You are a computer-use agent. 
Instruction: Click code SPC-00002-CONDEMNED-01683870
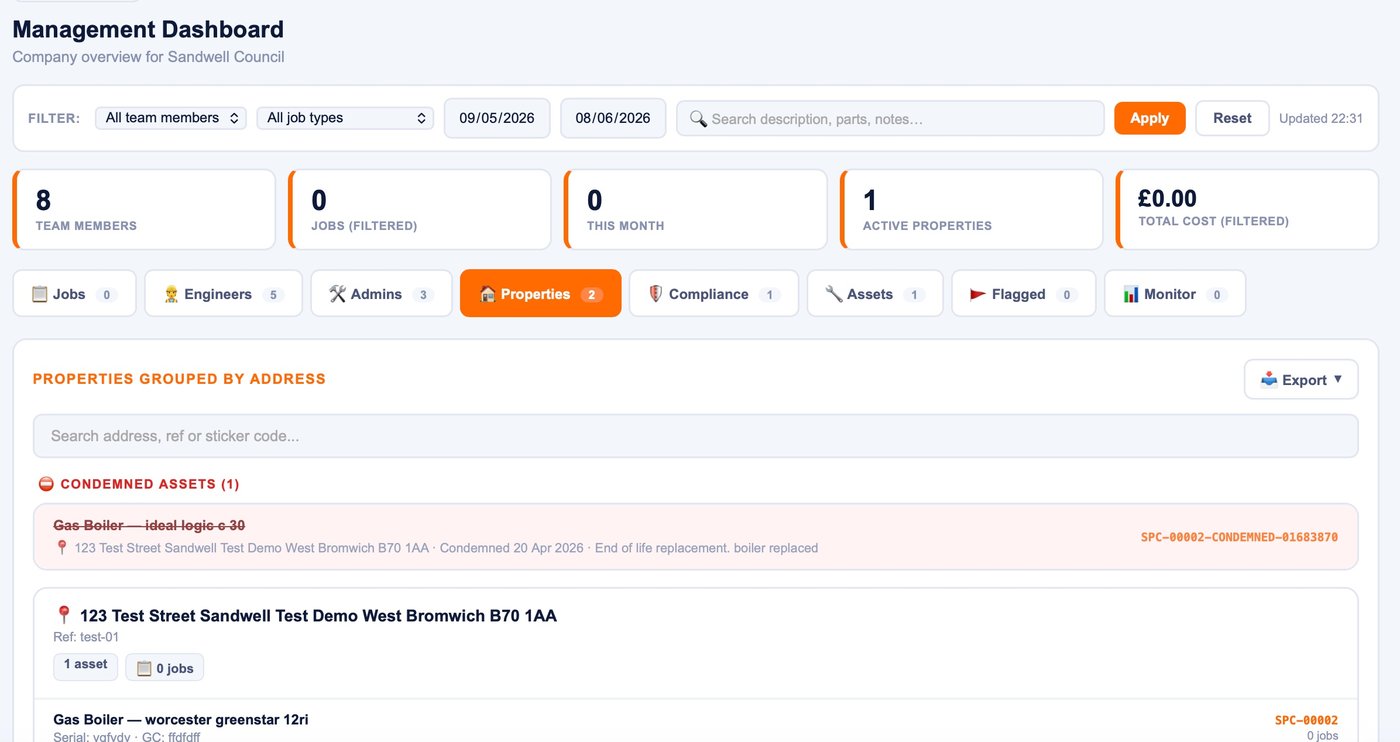(x=1239, y=537)
